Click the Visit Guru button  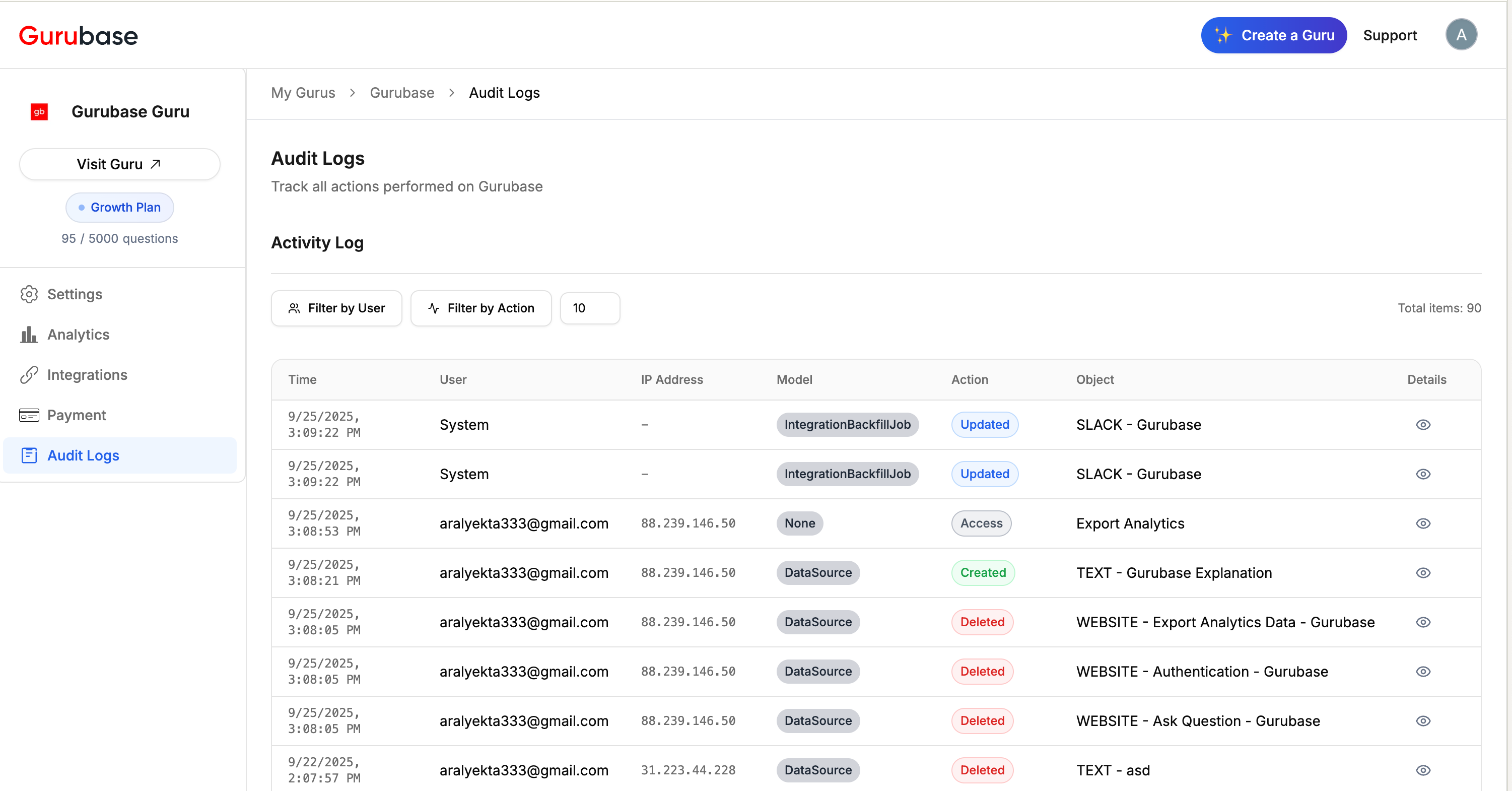(119, 164)
